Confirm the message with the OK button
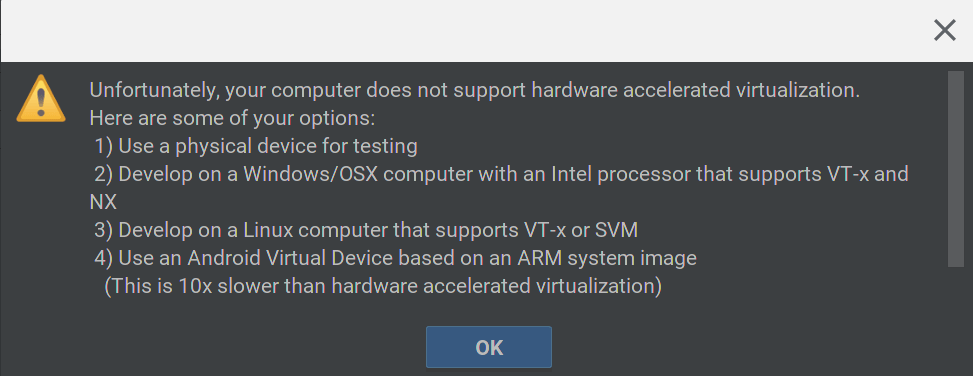This screenshot has height=376, width=973. [488, 347]
